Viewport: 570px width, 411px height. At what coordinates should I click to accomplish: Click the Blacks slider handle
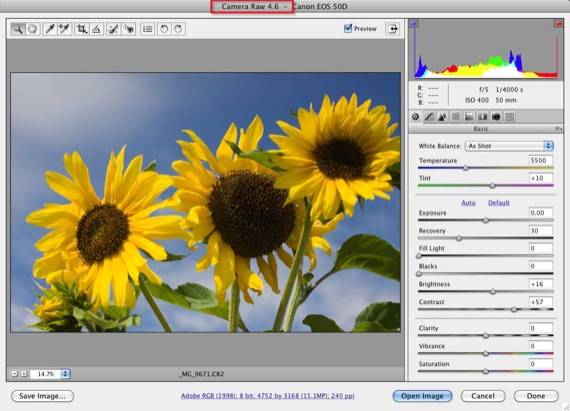(419, 274)
